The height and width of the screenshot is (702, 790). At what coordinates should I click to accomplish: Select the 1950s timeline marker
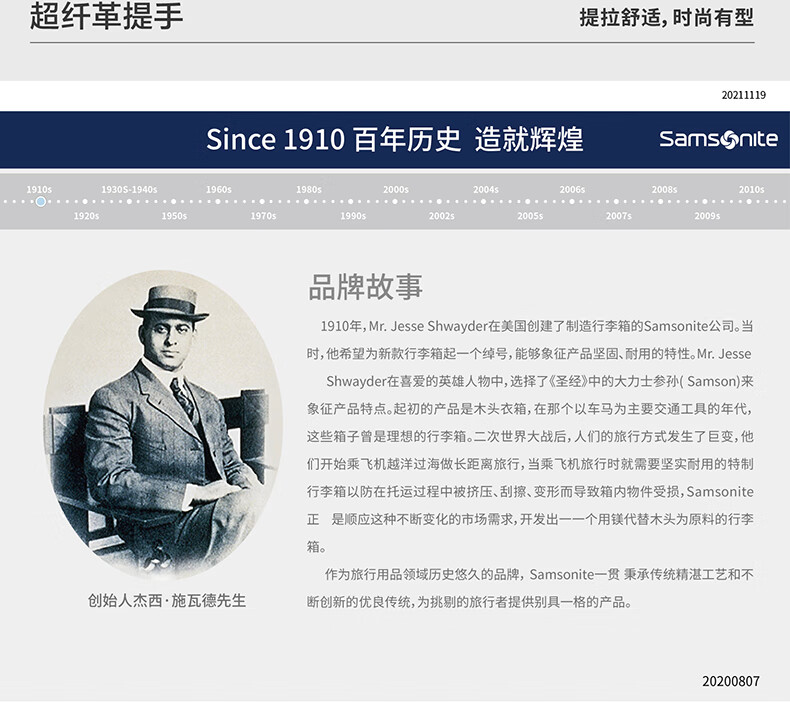click(x=174, y=202)
